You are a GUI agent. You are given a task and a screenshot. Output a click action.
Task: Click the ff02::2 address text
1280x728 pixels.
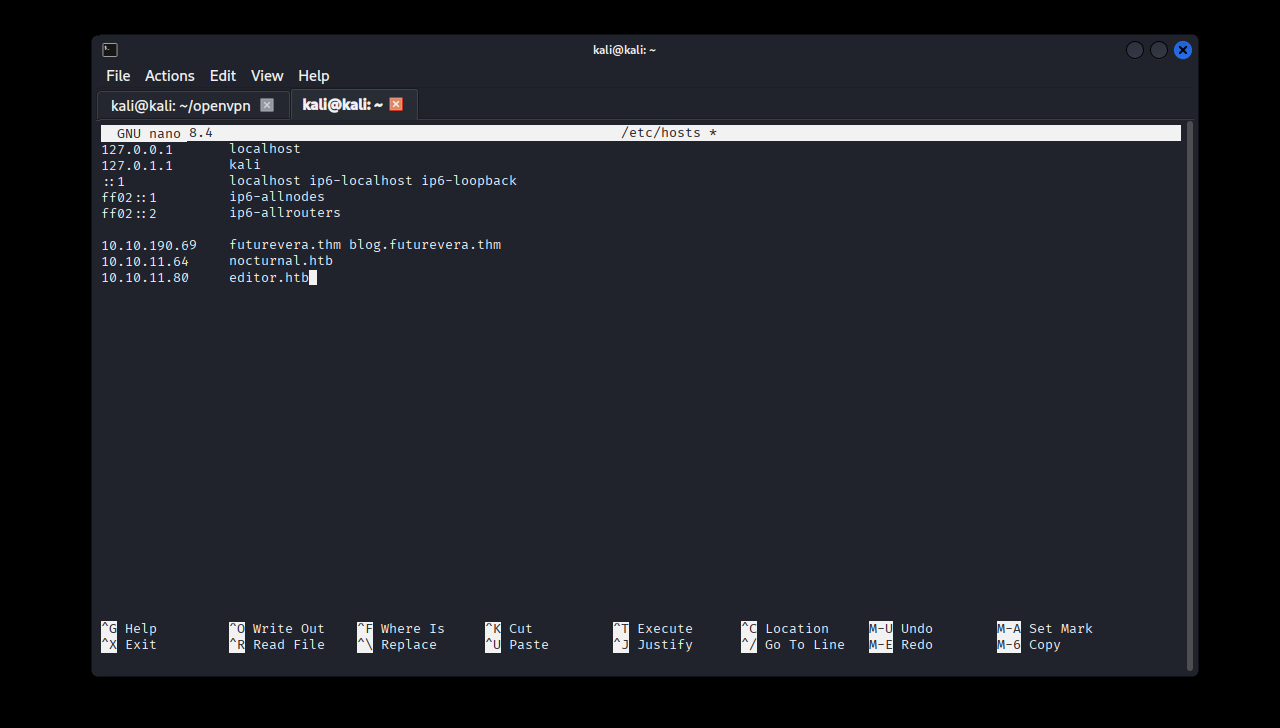click(129, 213)
